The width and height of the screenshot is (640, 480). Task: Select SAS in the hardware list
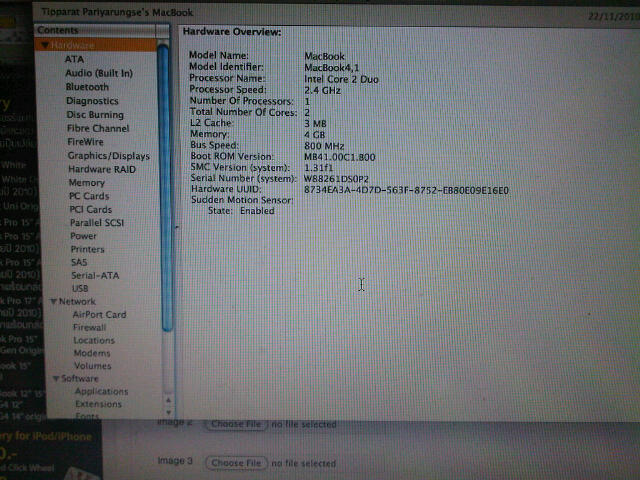pos(79,262)
